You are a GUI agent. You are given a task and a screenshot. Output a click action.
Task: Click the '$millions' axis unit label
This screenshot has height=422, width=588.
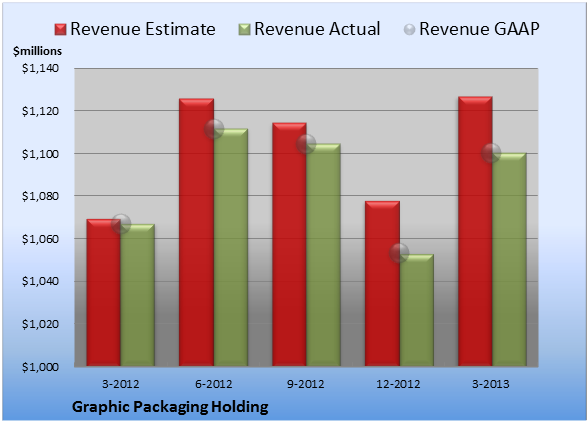[x=38, y=51]
